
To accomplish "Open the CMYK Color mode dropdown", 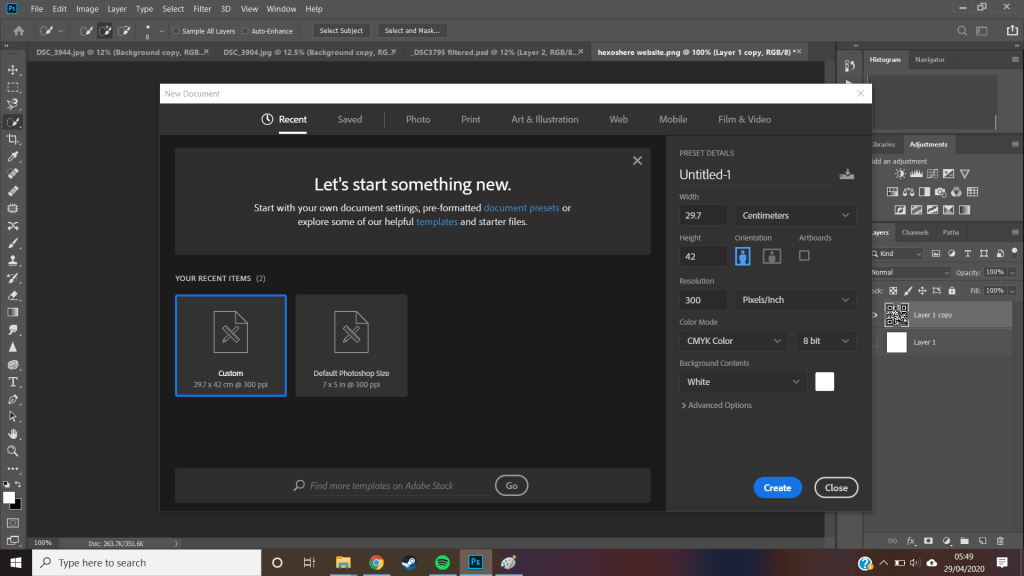I will coord(733,341).
